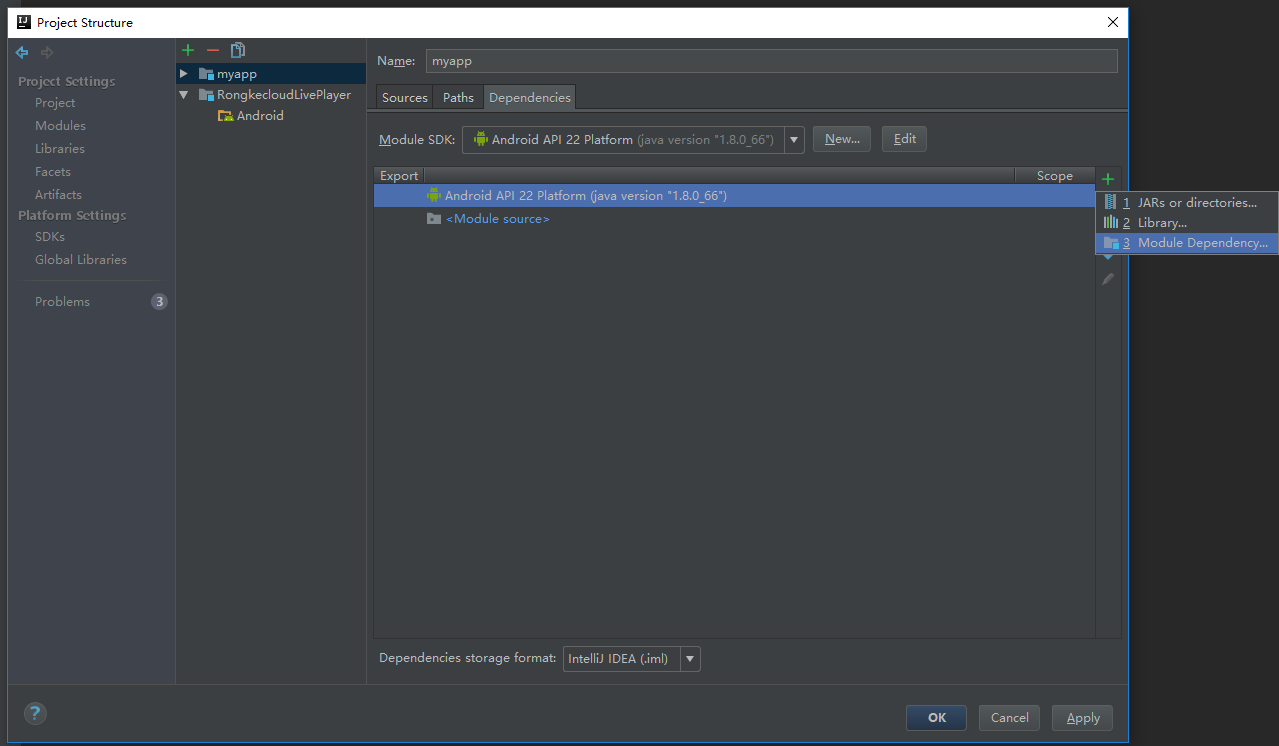Choose Module Dependency from the popup
Image resolution: width=1279 pixels, height=746 pixels.
click(1187, 243)
